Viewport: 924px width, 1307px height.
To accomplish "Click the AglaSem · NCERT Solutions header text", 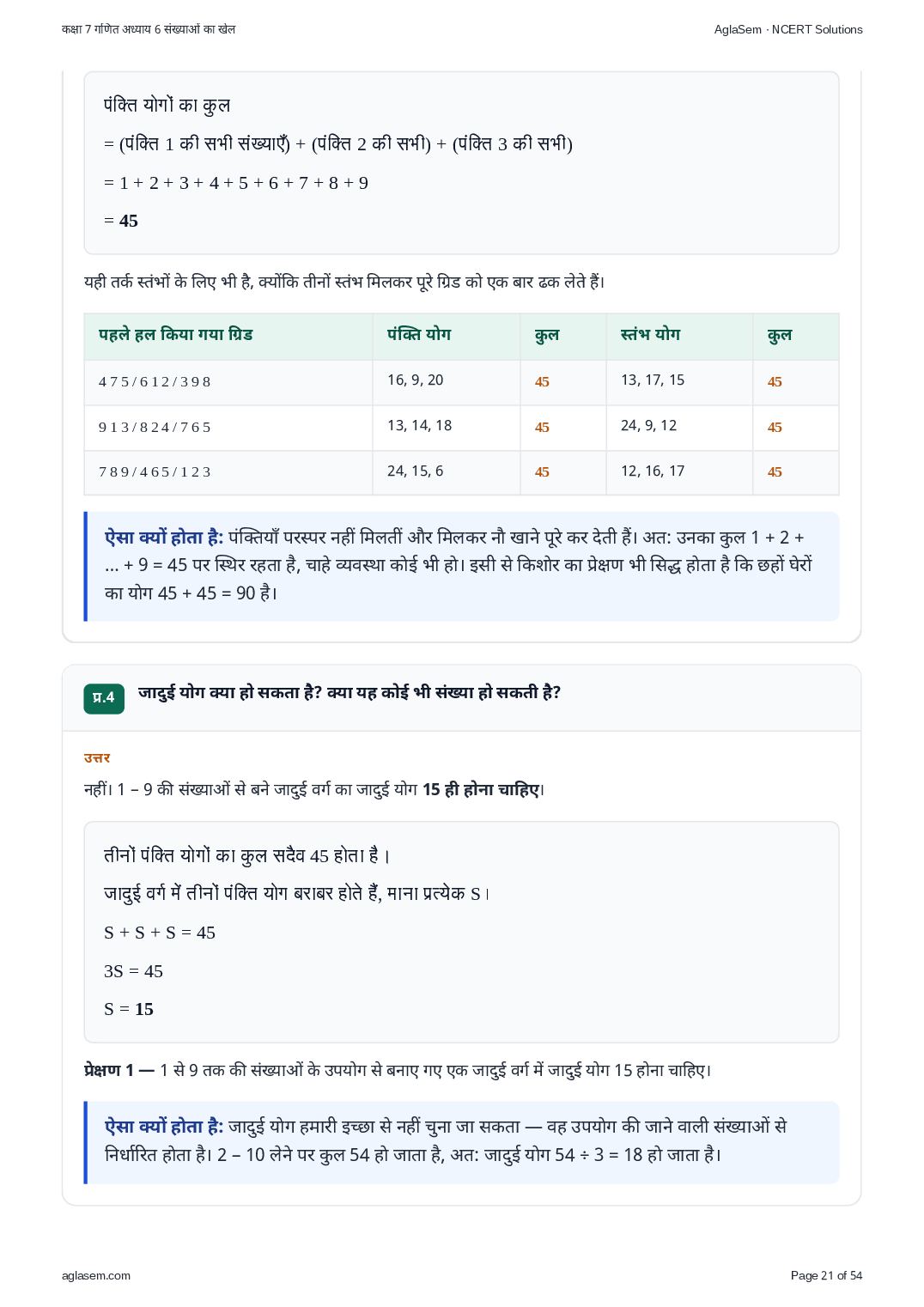I will [x=788, y=29].
